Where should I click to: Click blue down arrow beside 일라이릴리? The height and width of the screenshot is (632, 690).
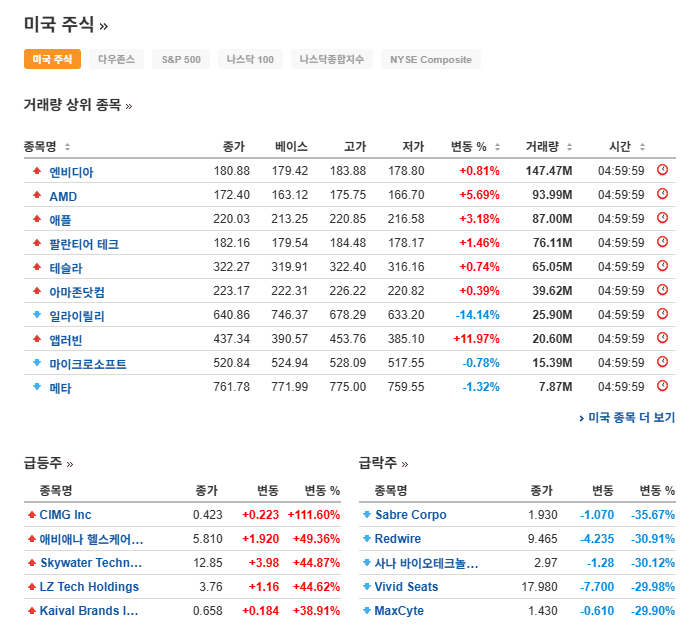pyautogui.click(x=37, y=314)
